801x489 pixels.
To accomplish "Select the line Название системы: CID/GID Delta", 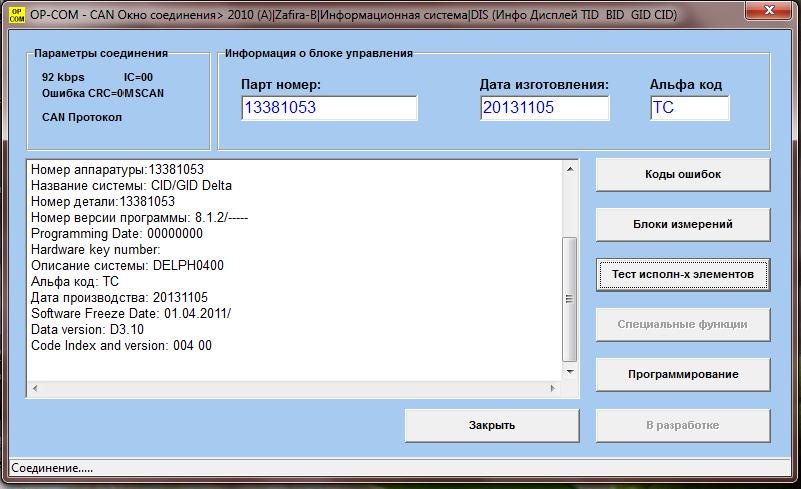I will tap(131, 185).
